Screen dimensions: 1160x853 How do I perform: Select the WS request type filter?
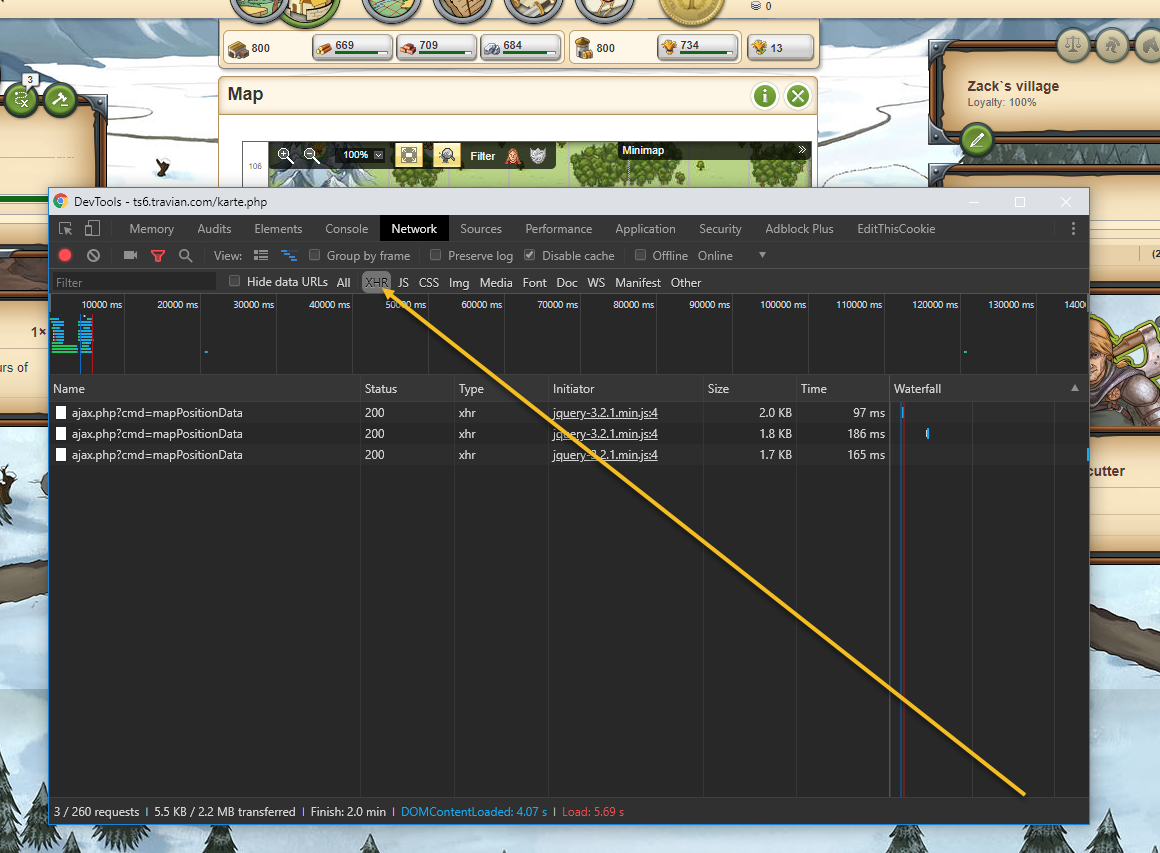point(596,283)
